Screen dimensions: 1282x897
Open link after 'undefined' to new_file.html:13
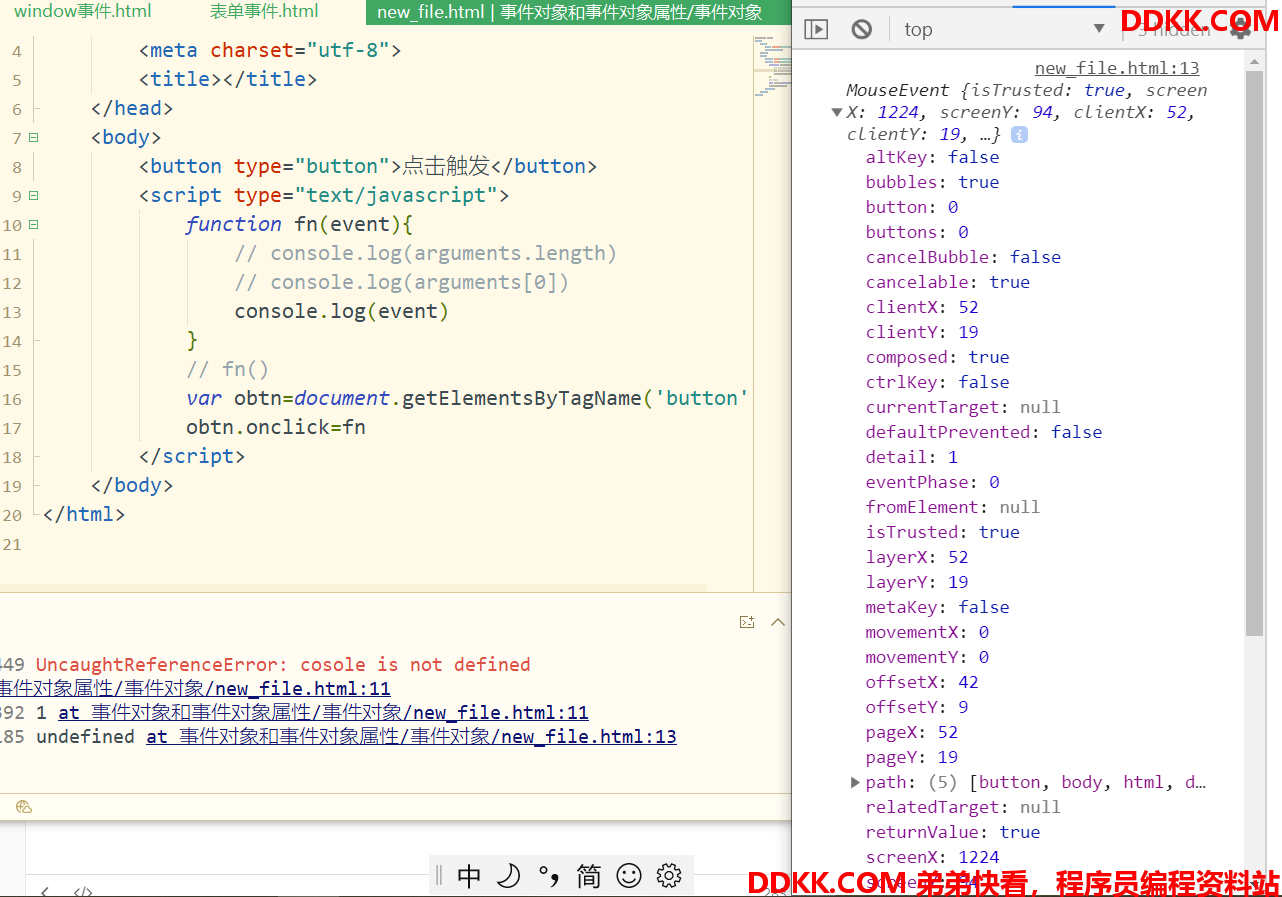point(411,736)
